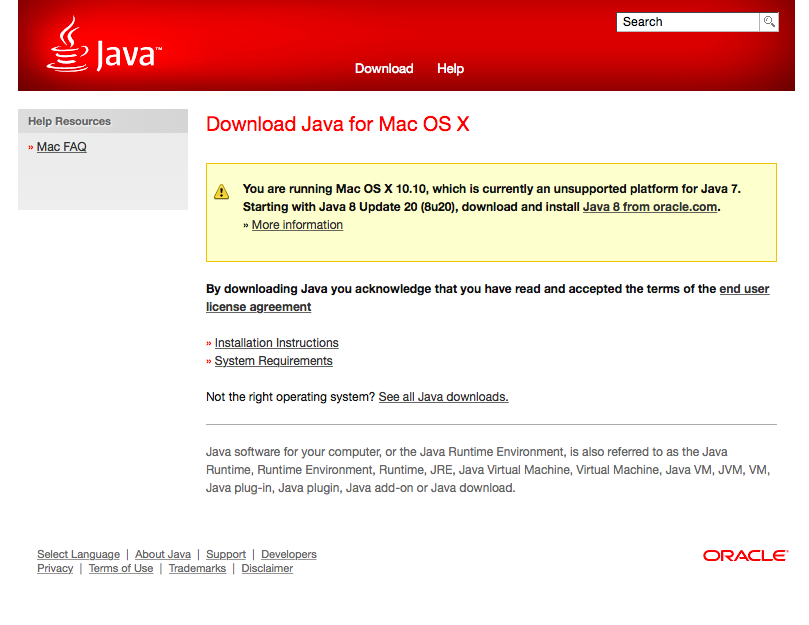Click the Oracle logo in footer

[746, 555]
